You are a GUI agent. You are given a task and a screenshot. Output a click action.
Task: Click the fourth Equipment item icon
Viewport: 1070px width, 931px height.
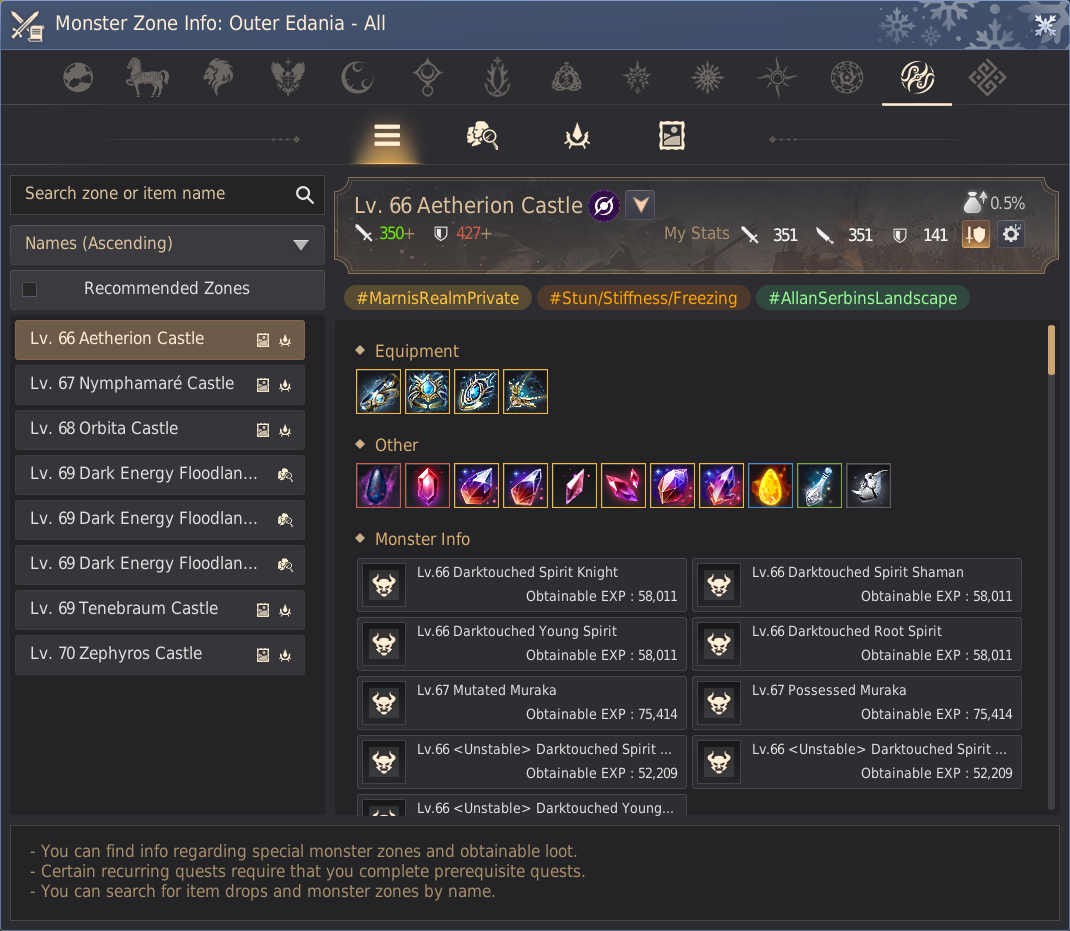pyautogui.click(x=525, y=392)
